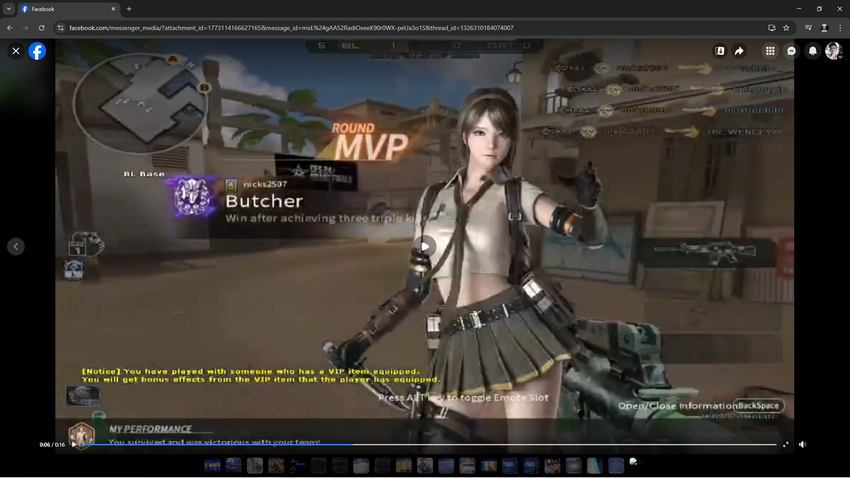The image size is (850, 478).
Task: Play the video using center button
Action: [x=425, y=247]
